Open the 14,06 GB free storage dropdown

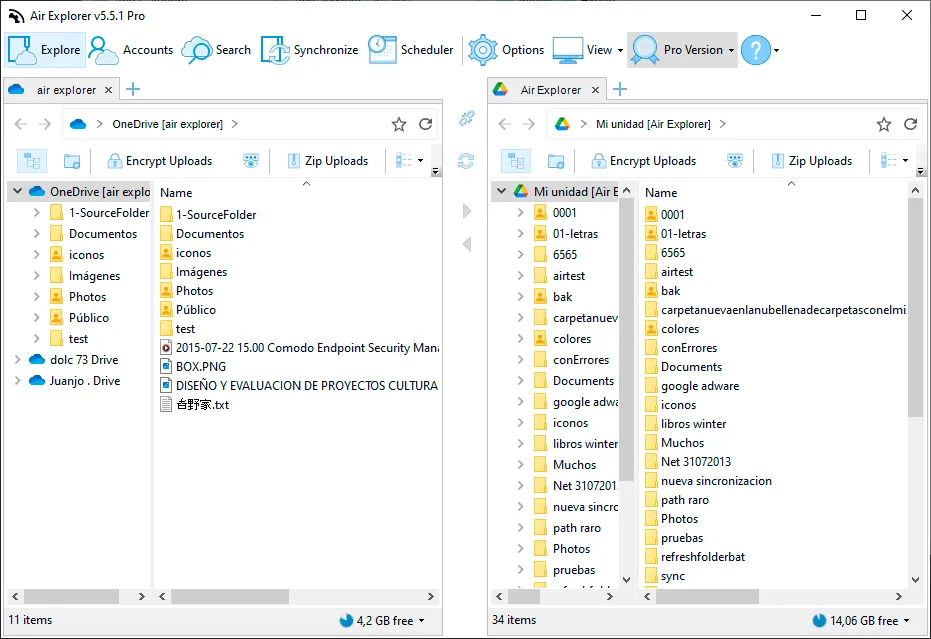click(x=862, y=621)
